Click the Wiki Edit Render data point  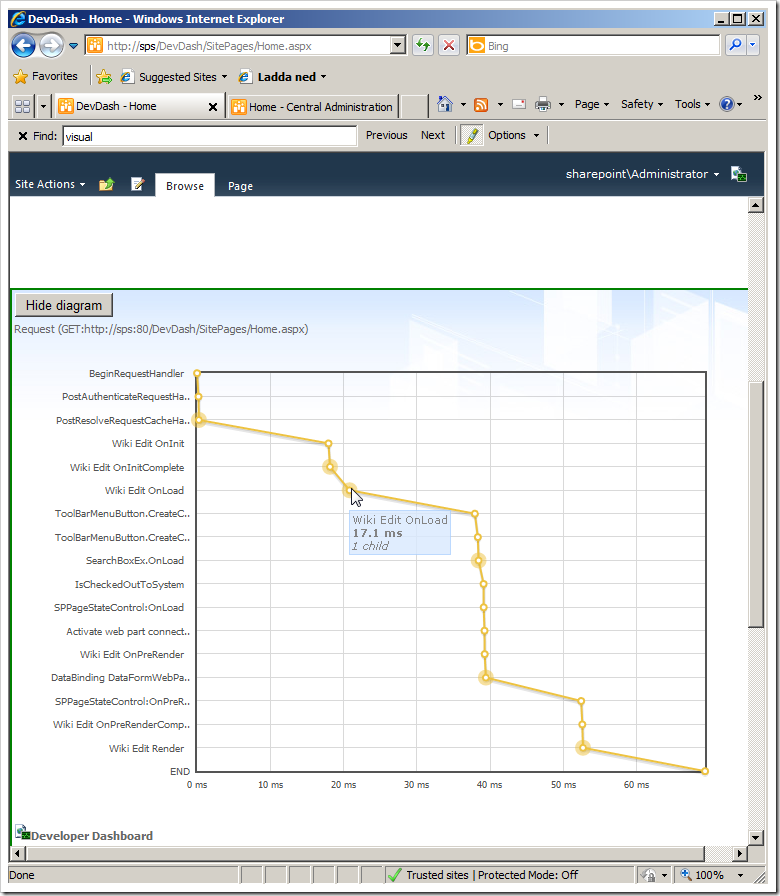582,747
